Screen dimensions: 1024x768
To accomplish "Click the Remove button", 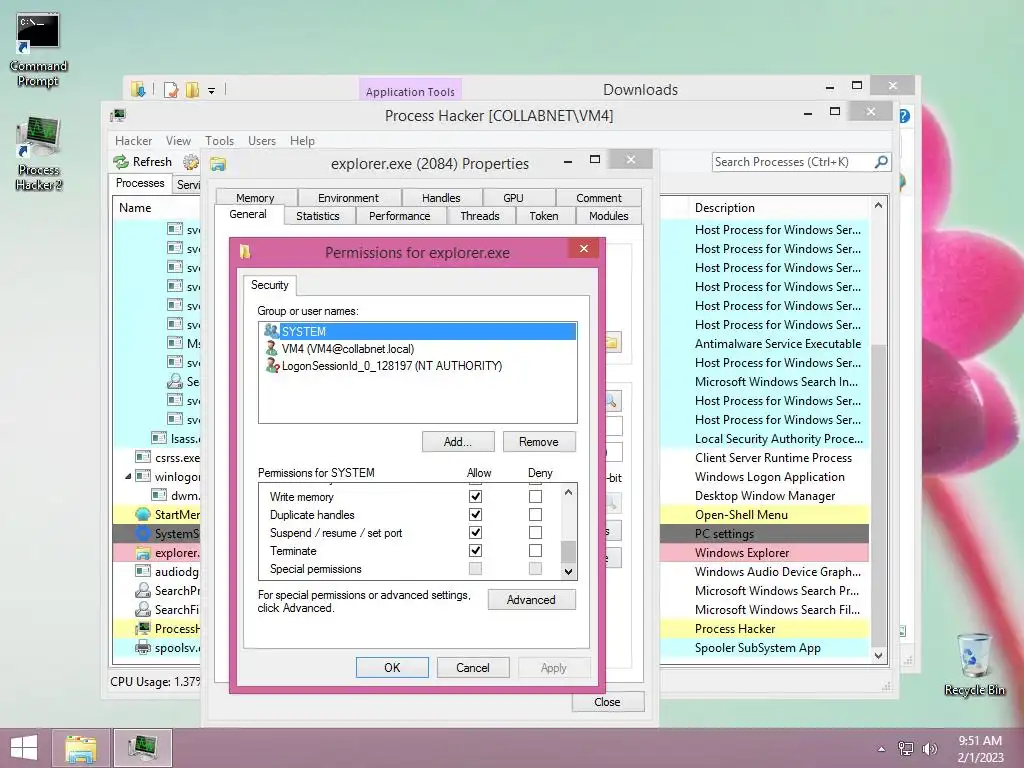I will [x=539, y=441].
